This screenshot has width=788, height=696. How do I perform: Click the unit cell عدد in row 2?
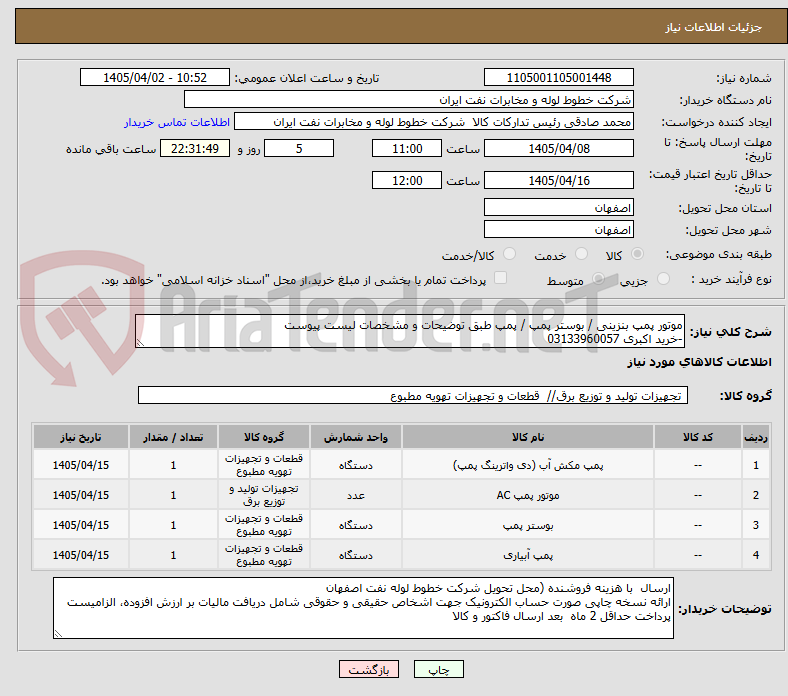pyautogui.click(x=356, y=495)
